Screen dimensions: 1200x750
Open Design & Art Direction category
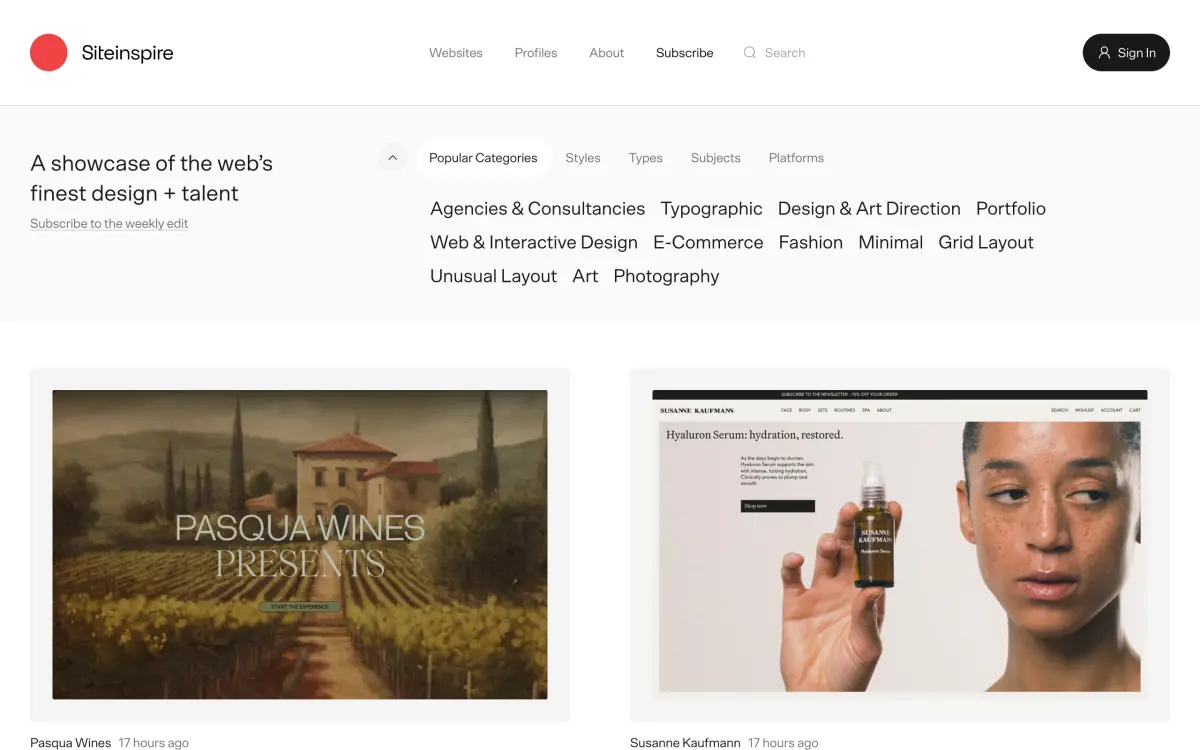[x=869, y=209]
